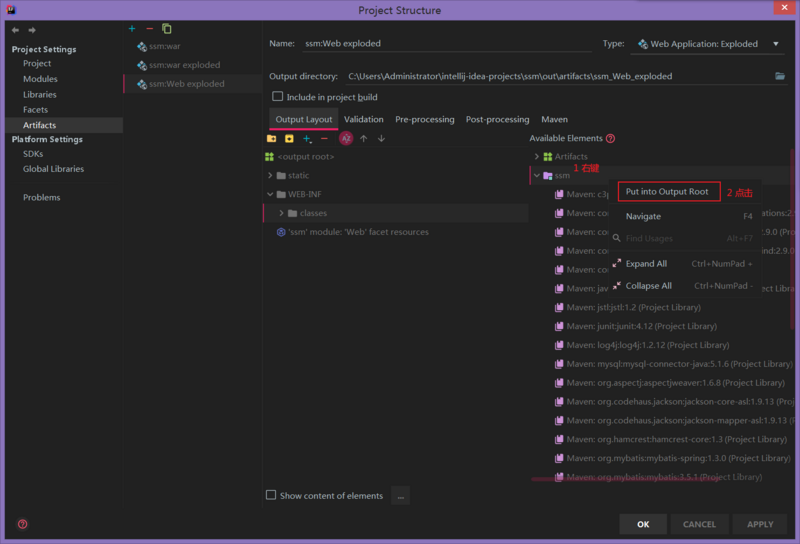
Task: Move selected layout element down
Action: (381, 138)
